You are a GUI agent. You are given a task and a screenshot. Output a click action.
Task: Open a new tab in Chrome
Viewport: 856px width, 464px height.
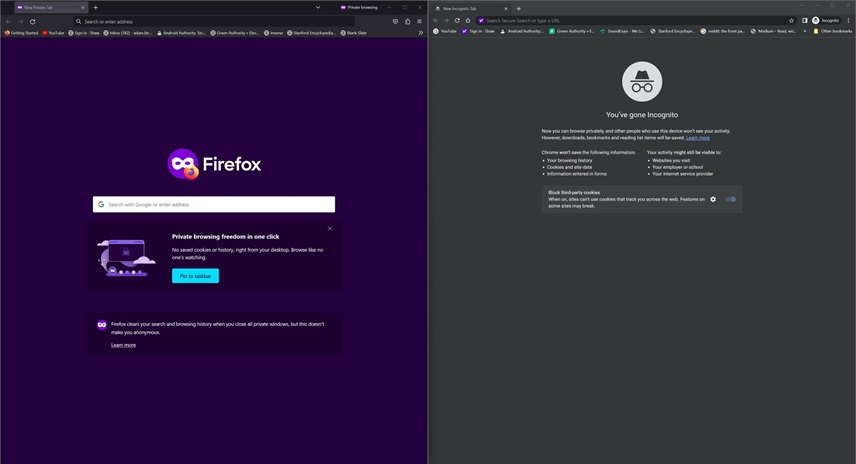(519, 9)
